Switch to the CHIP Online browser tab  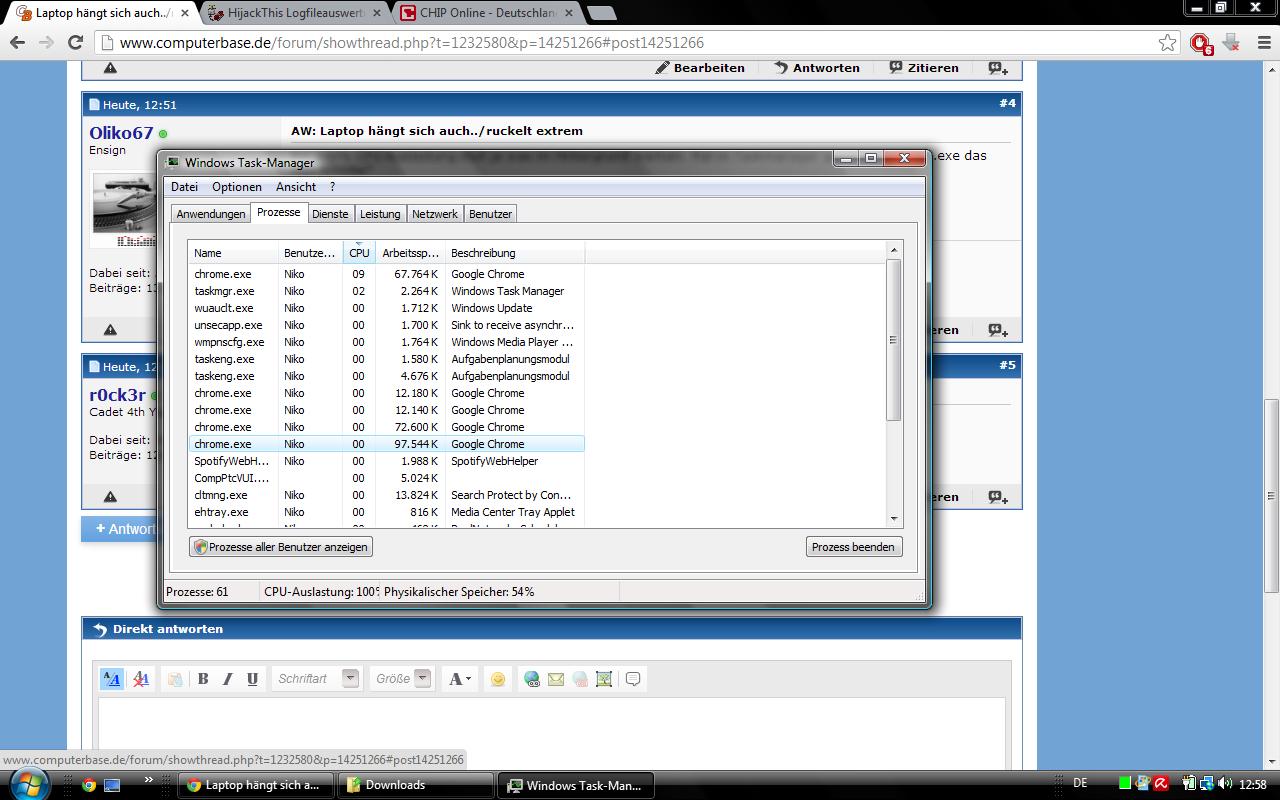pos(488,13)
